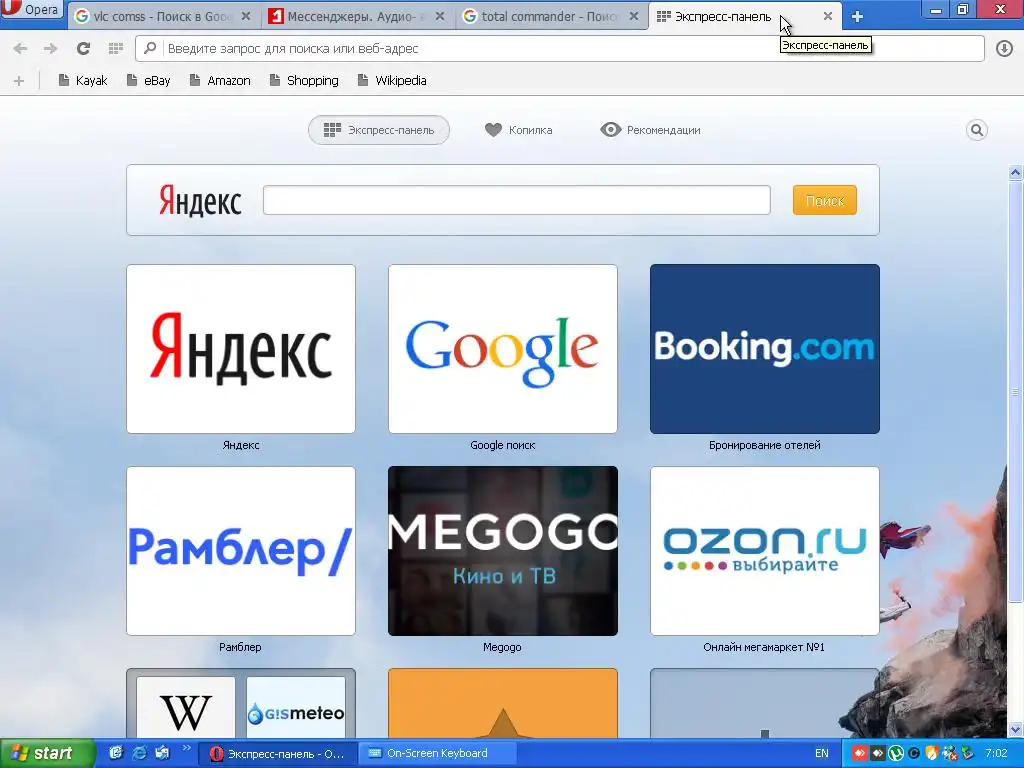Open Speed Dial grid icon in toolbar

116,48
